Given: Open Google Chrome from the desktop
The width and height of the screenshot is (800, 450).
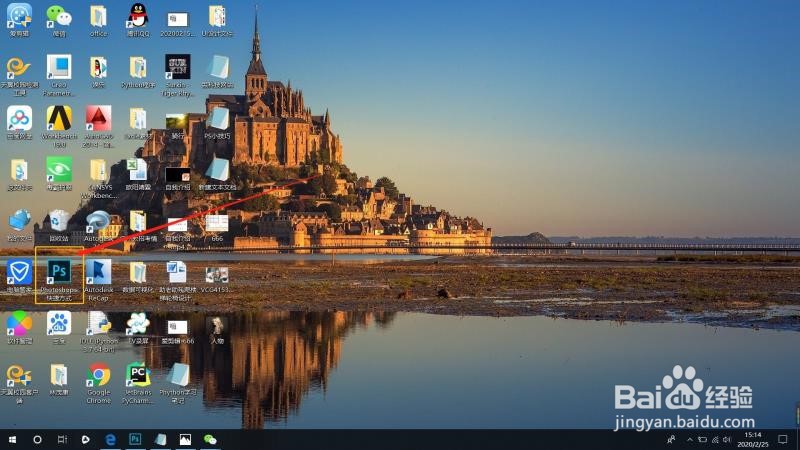Looking at the screenshot, I should click(98, 384).
